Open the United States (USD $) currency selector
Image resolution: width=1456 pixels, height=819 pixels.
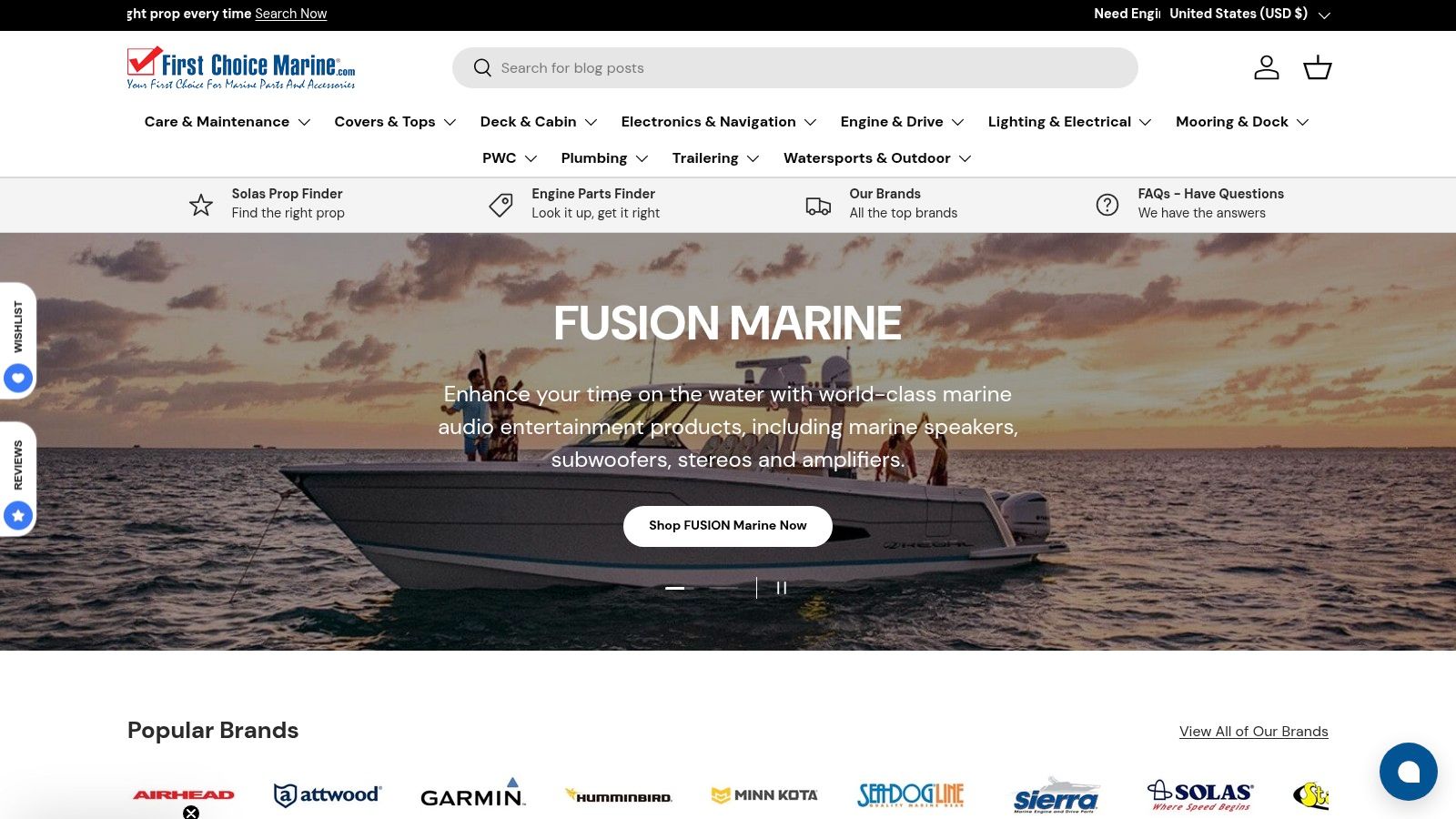pyautogui.click(x=1249, y=14)
